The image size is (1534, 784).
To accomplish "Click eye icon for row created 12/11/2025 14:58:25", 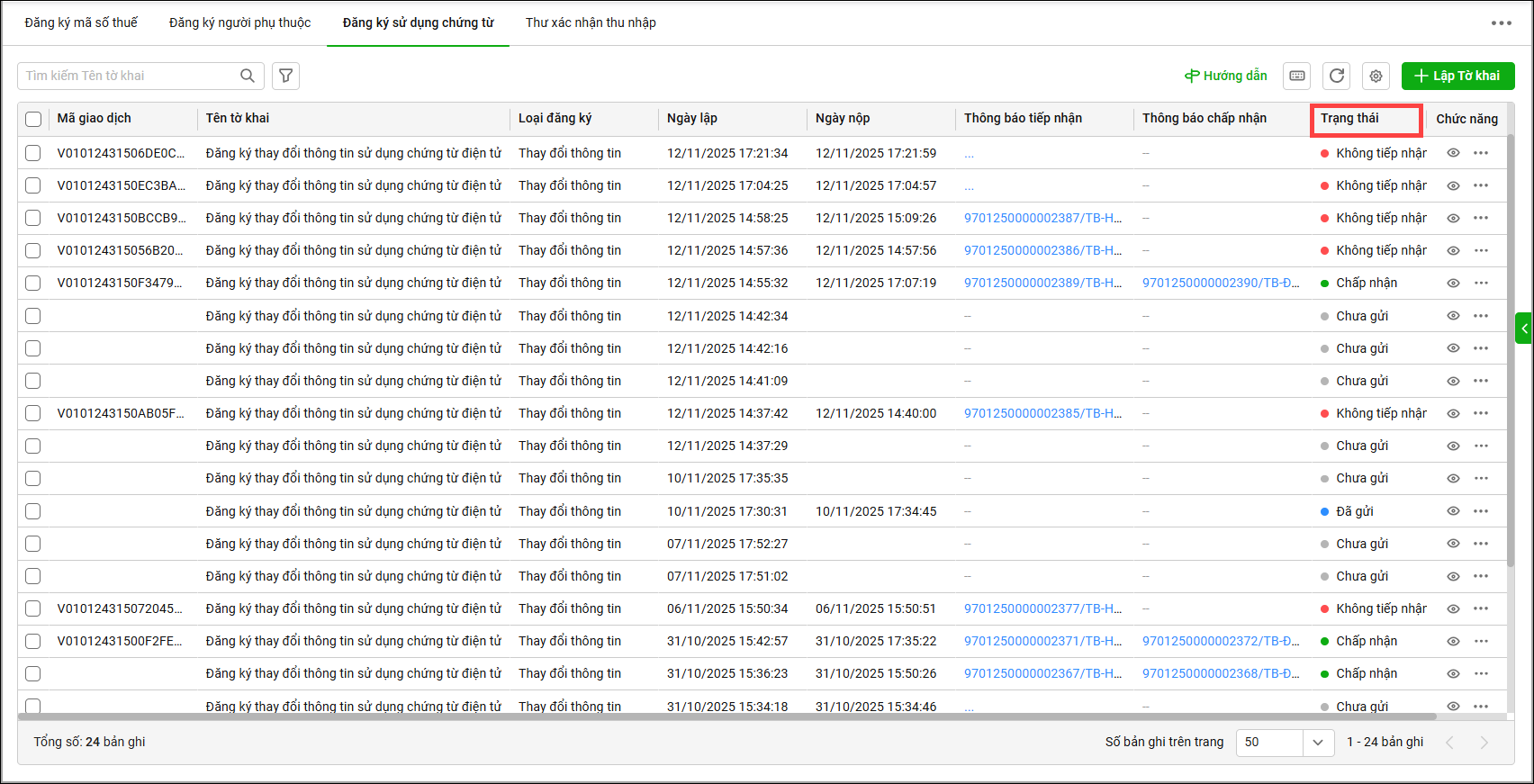I will (x=1453, y=218).
